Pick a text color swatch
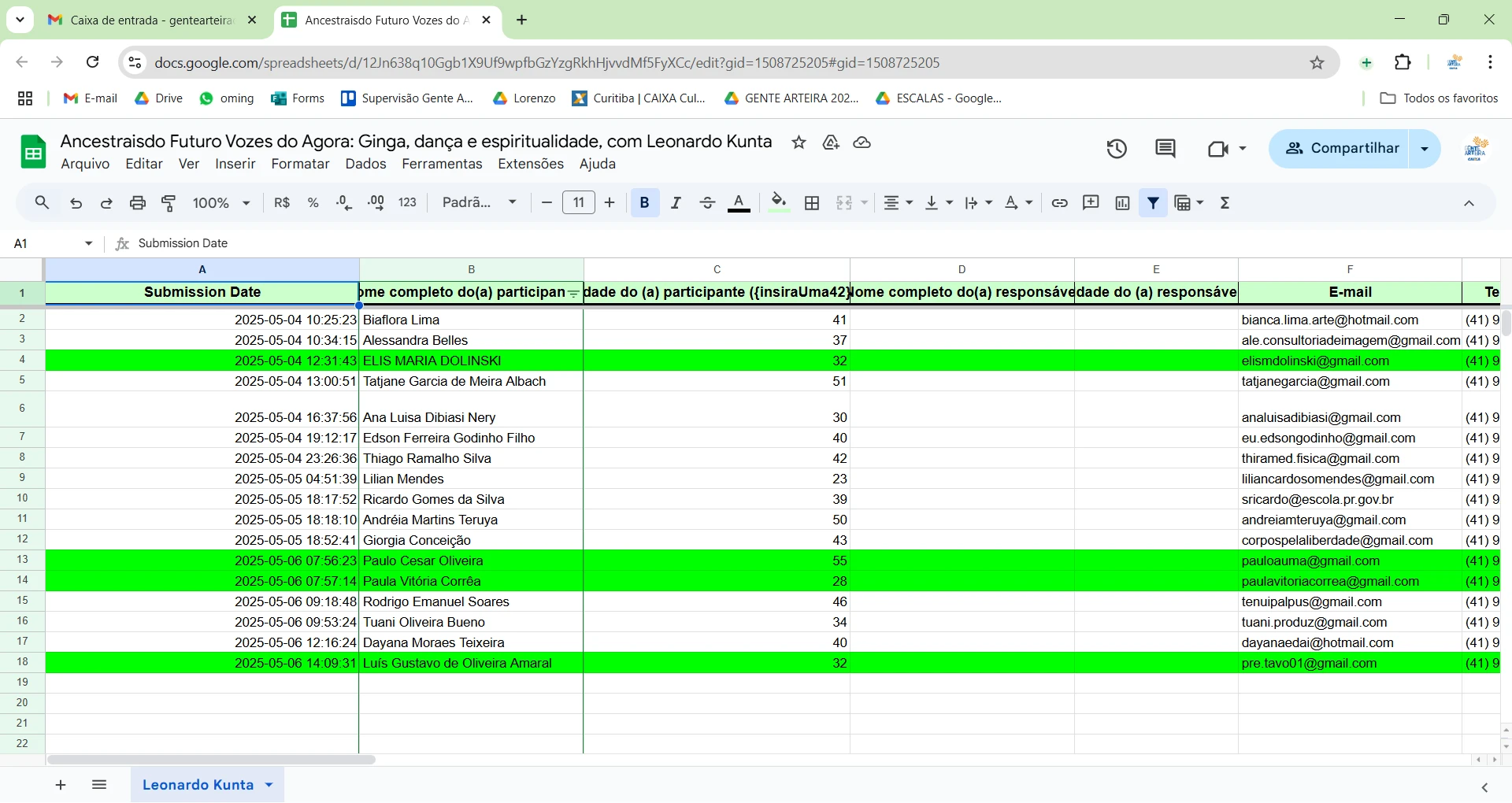Image resolution: width=1512 pixels, height=803 pixels. click(x=738, y=202)
